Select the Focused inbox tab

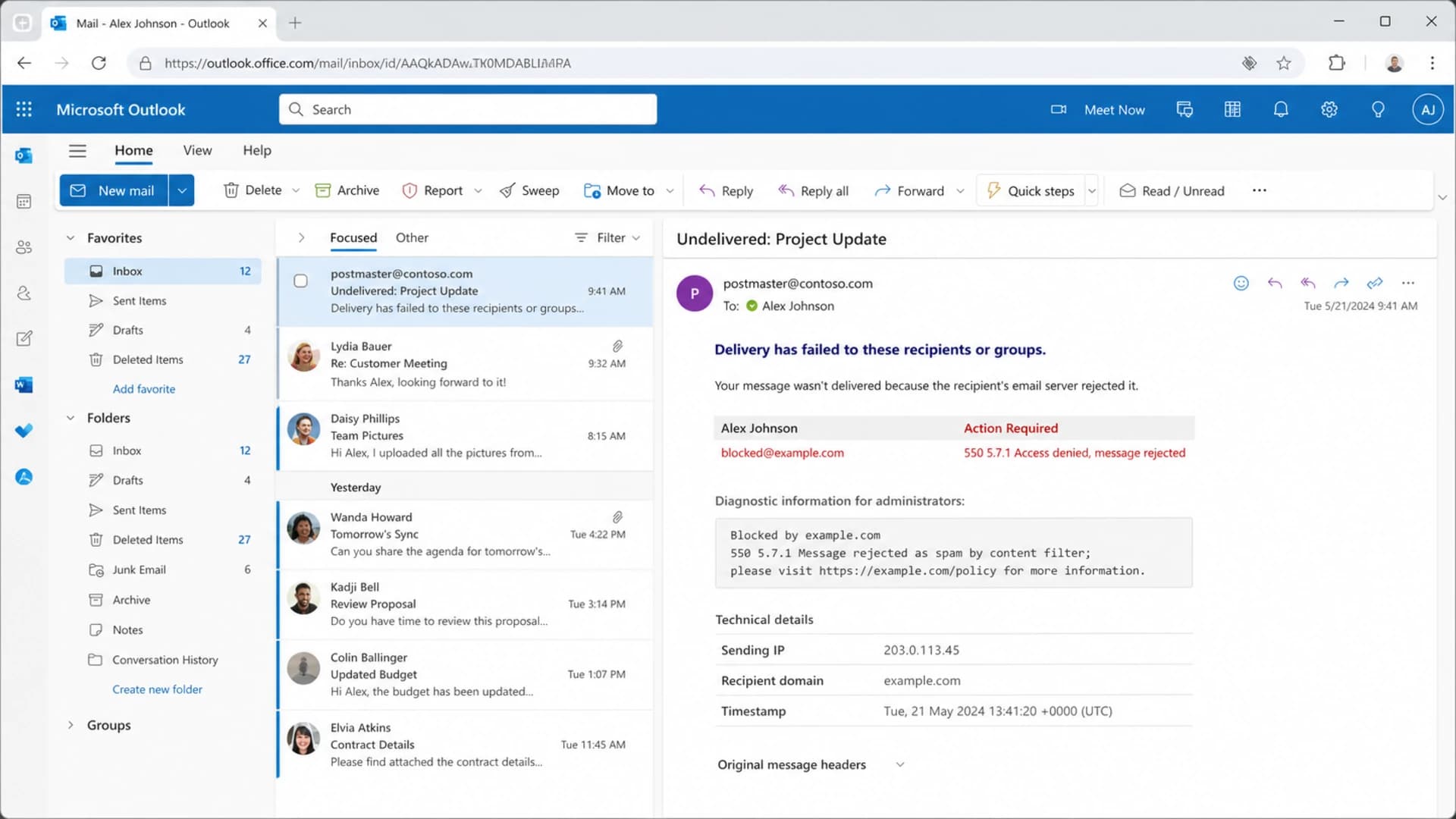[353, 237]
